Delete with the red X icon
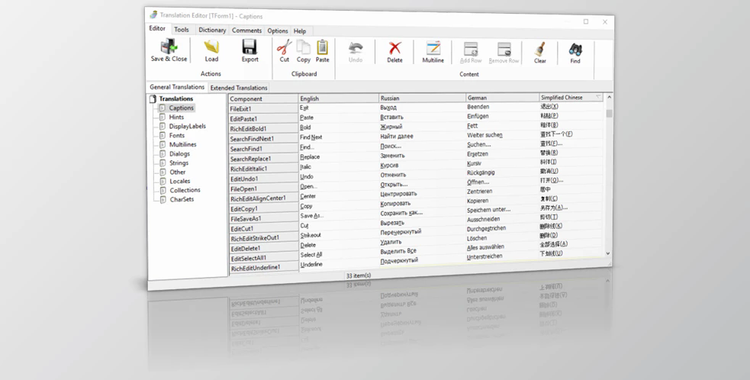 pos(395,48)
